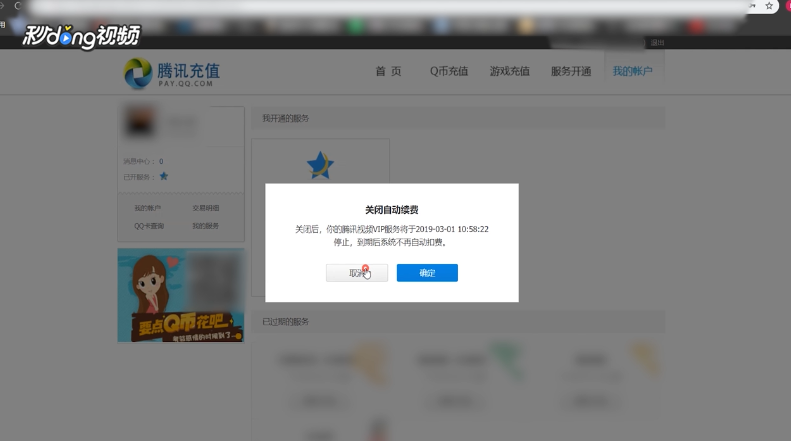Click the star-moon service card icon
Viewport: 791px width, 441px height.
(320, 165)
